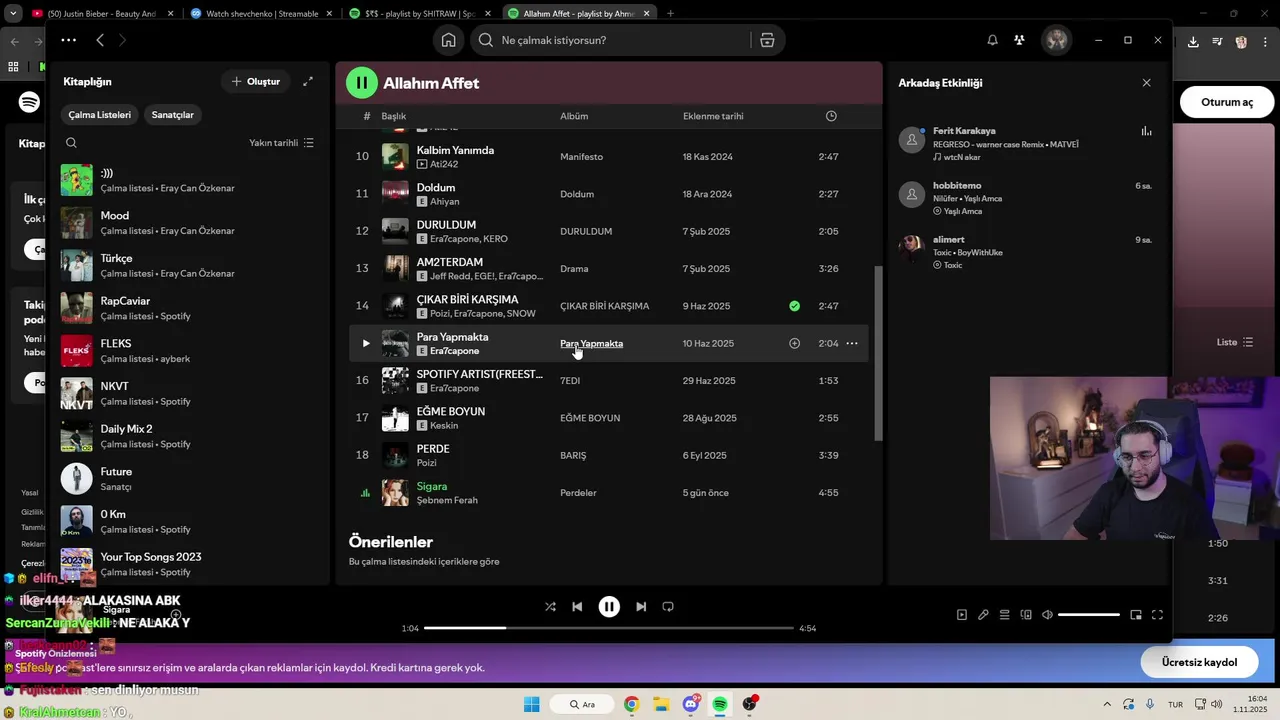Image resolution: width=1280 pixels, height=720 pixels.
Task: Pause playback with white center button
Action: (609, 607)
